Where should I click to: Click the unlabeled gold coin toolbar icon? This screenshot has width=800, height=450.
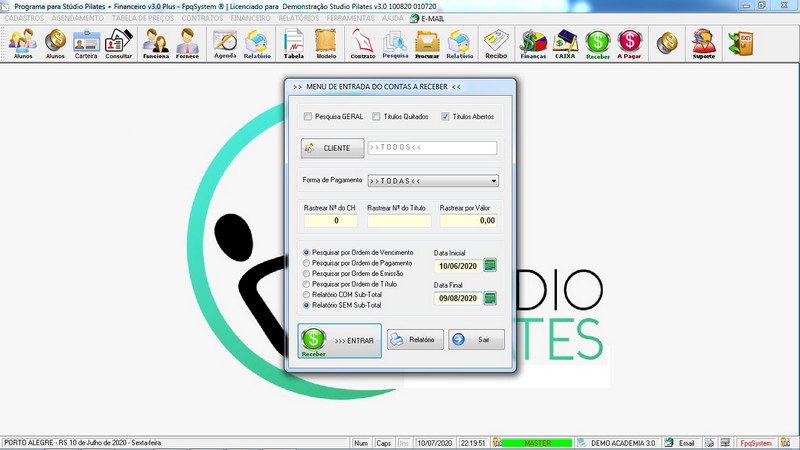tap(667, 43)
